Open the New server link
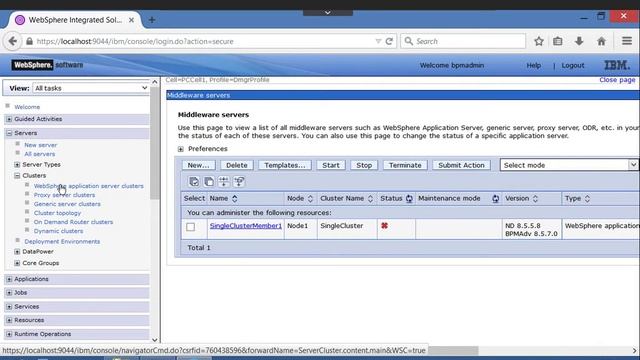This screenshot has width=640, height=360. pyautogui.click(x=40, y=145)
